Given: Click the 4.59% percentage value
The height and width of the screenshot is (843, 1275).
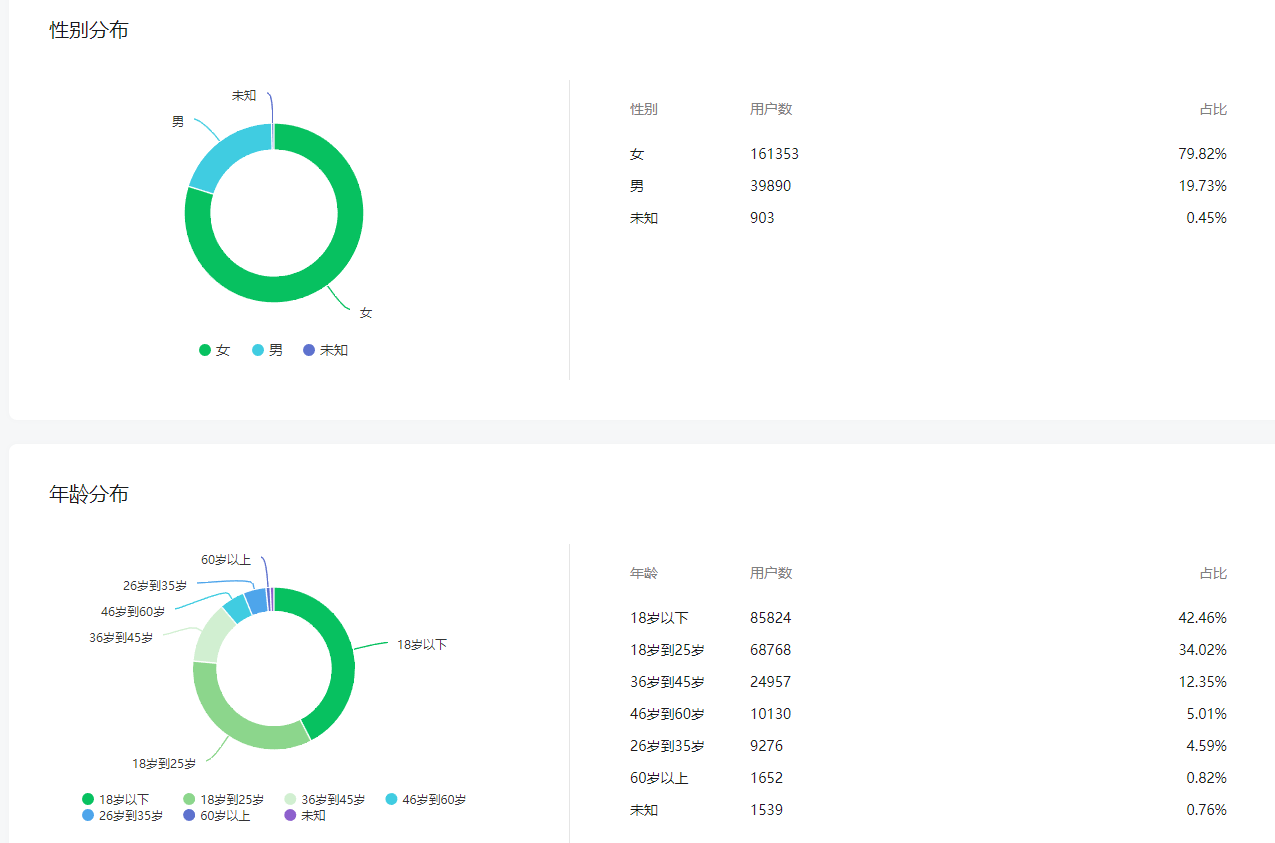Looking at the screenshot, I should (1206, 746).
